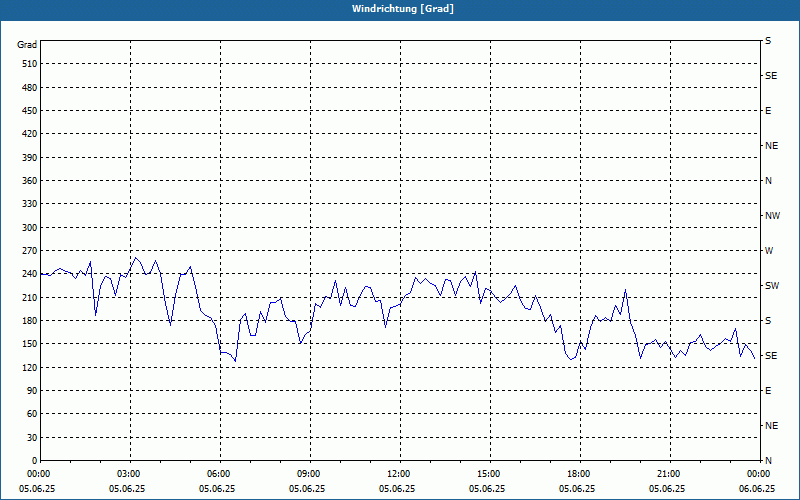The image size is (800, 500).
Task: Select the 480 y-axis value
Action: (30, 88)
